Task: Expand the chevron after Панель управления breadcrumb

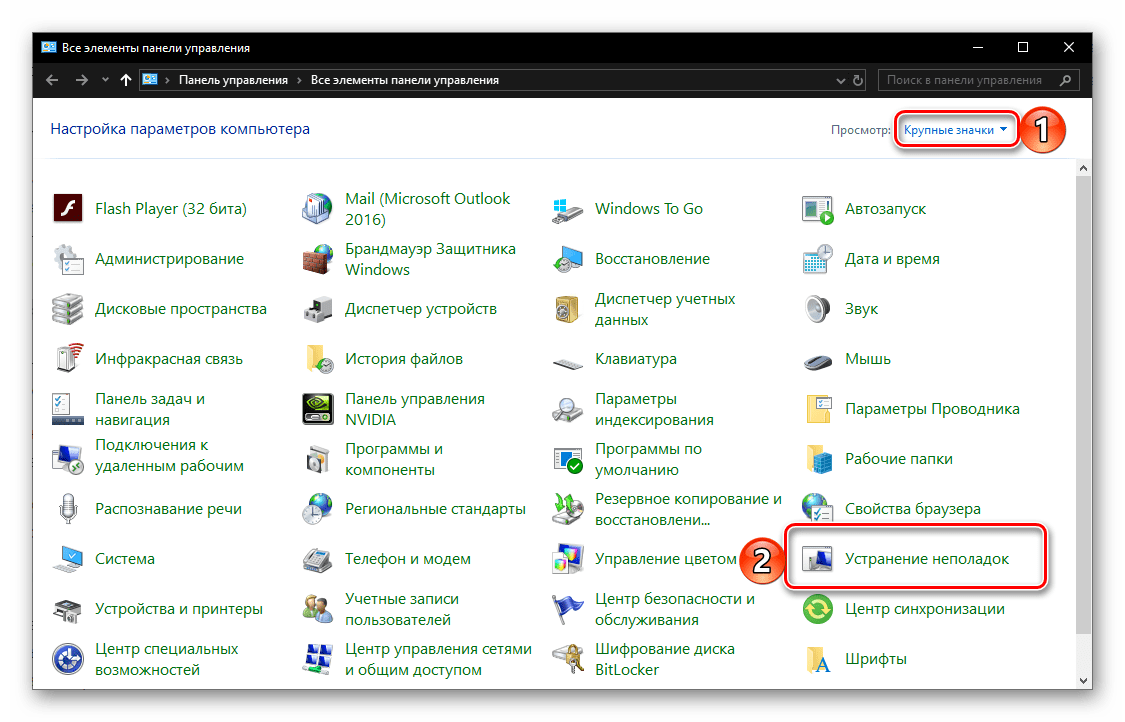Action: tap(299, 80)
